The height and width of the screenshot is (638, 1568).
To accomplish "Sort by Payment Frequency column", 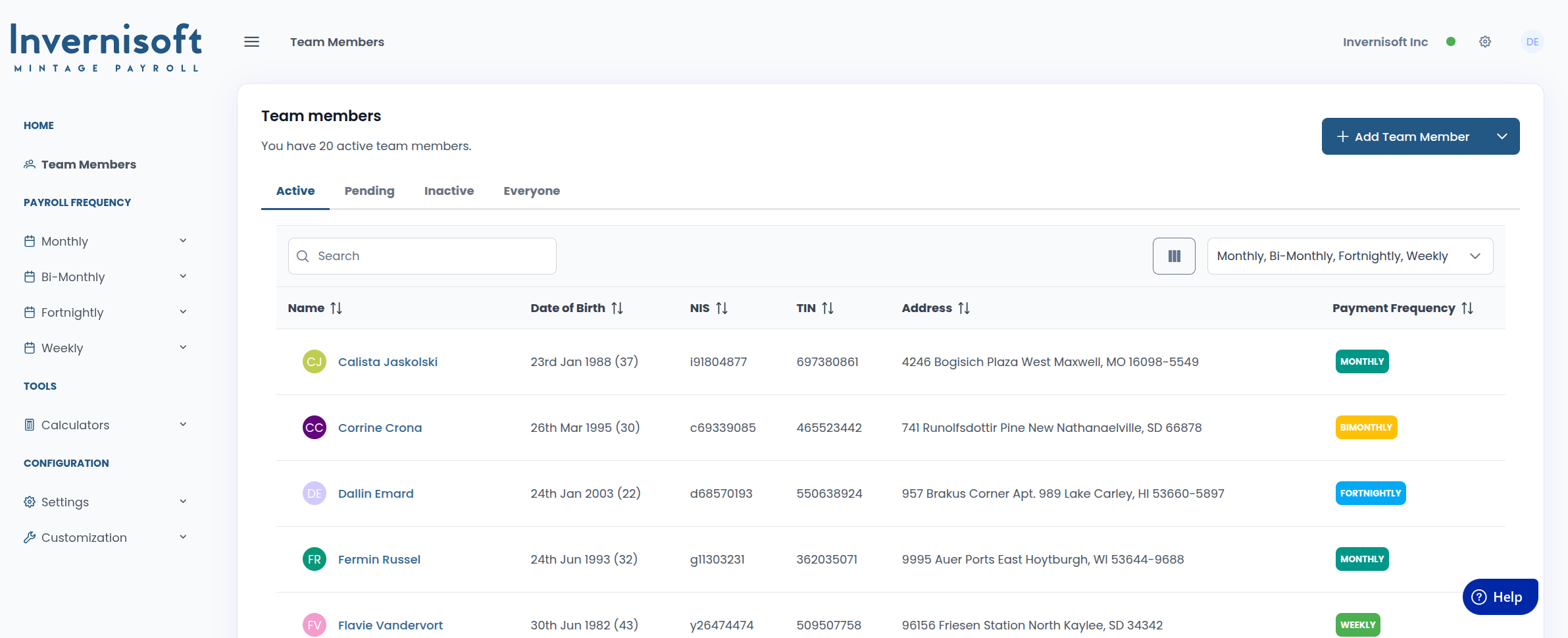I will click(x=1467, y=308).
